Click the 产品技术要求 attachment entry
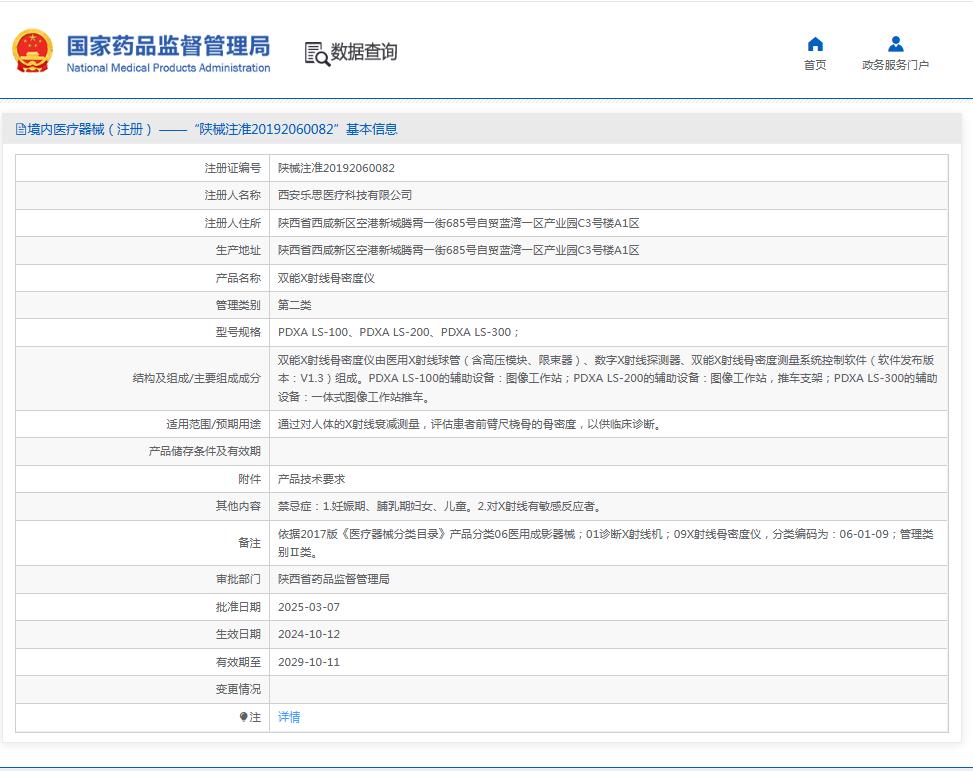The width and height of the screenshot is (973, 771). click(x=311, y=478)
